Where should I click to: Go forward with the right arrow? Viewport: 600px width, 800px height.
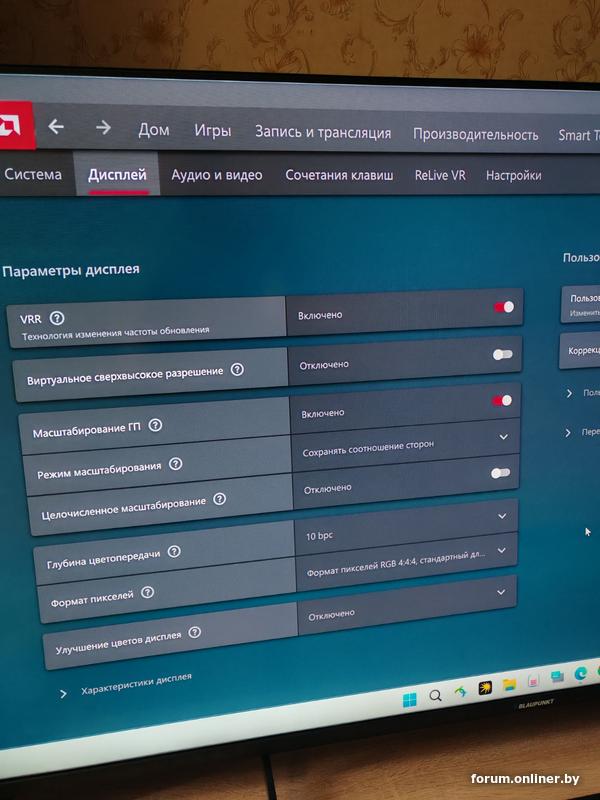click(x=103, y=128)
